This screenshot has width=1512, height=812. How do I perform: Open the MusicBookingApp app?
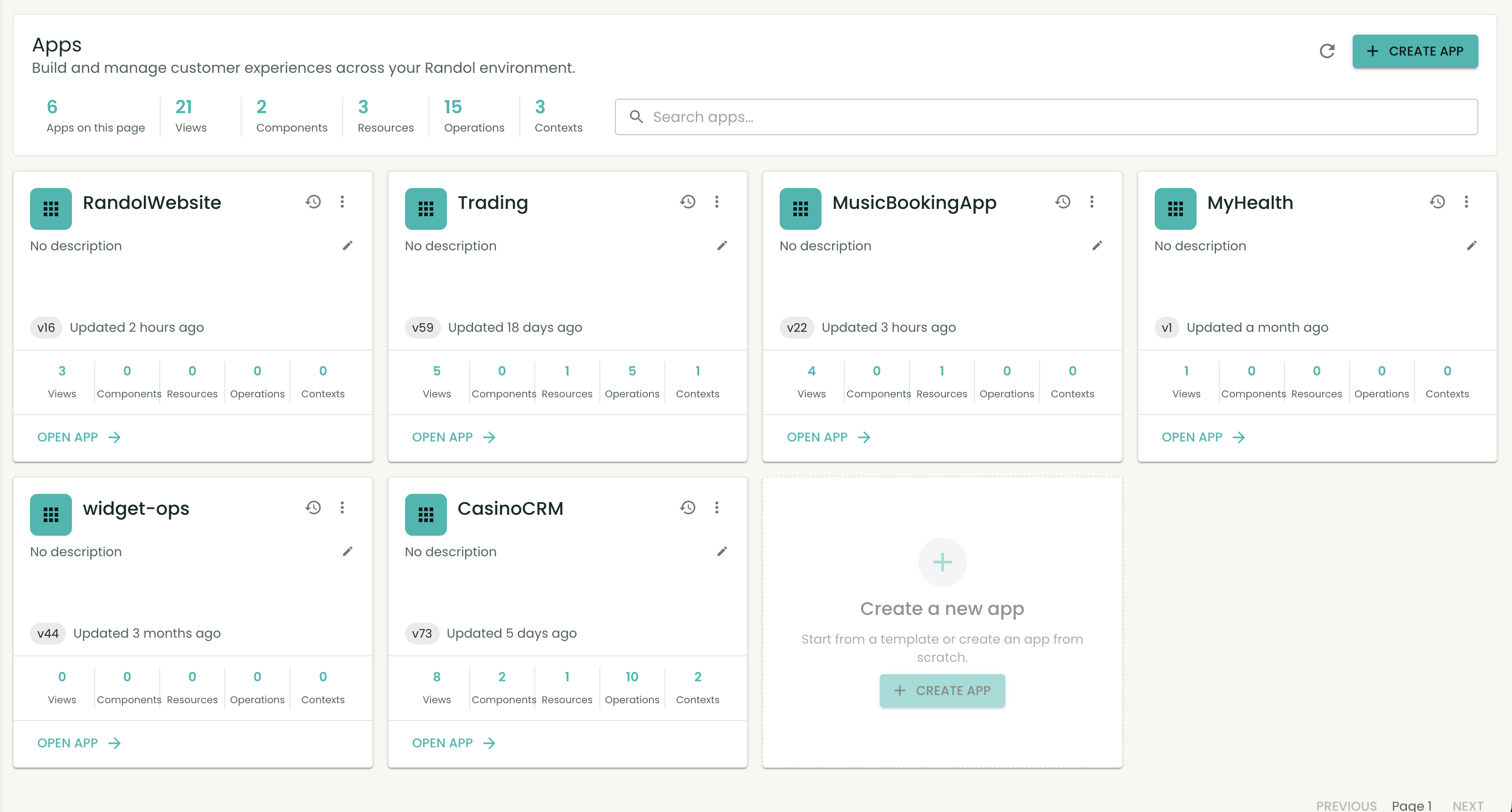click(x=828, y=437)
